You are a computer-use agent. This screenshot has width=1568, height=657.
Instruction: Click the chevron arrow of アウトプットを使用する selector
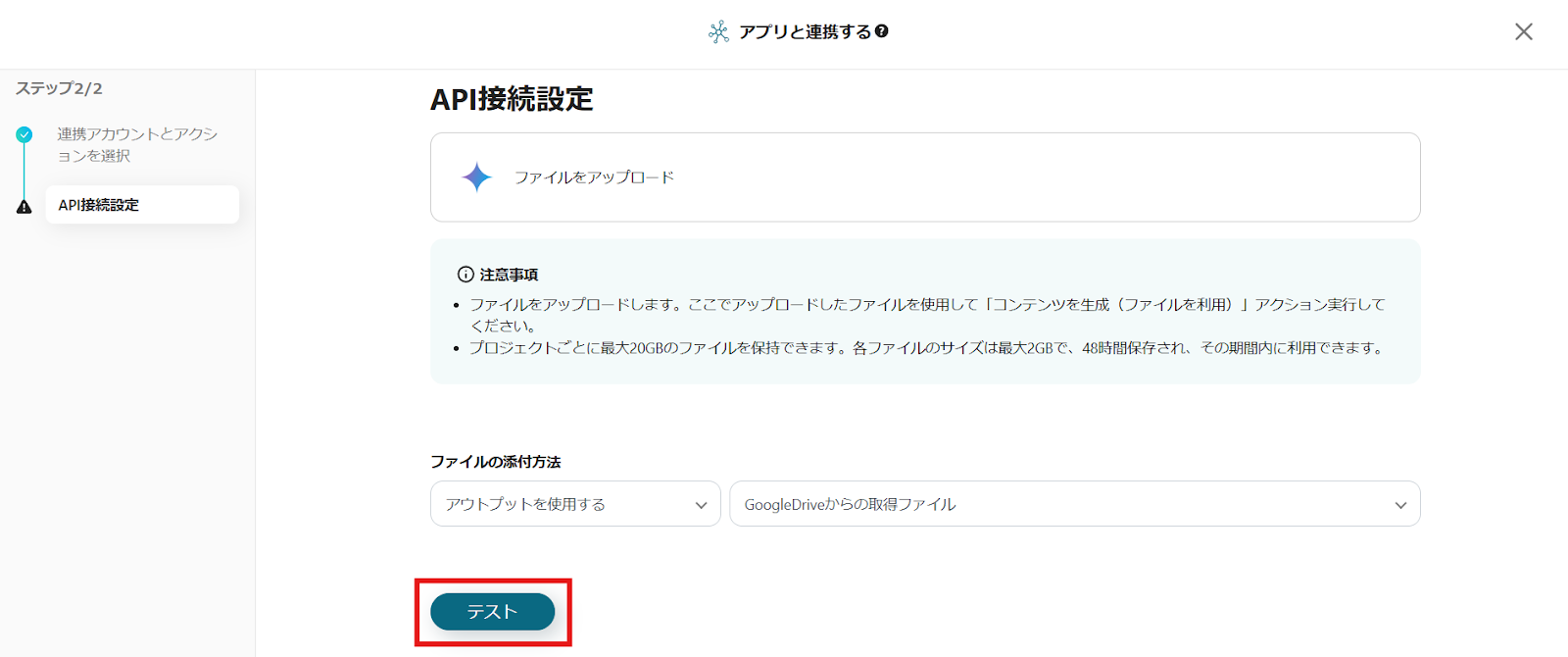coord(701,505)
